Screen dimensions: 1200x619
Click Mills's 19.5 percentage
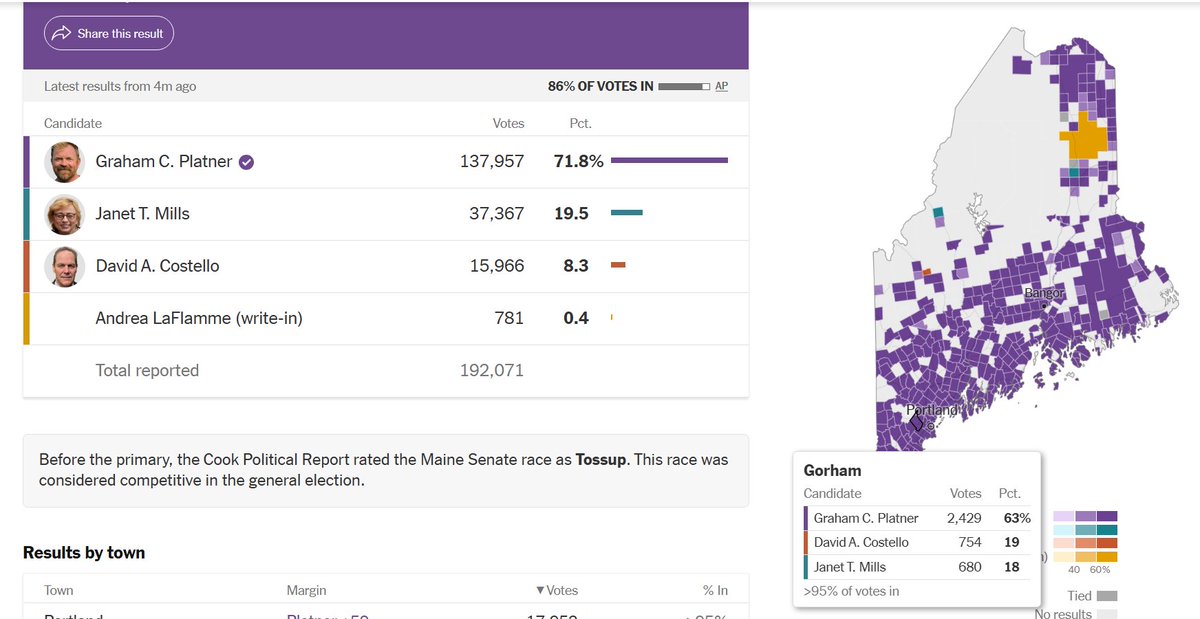pos(571,213)
